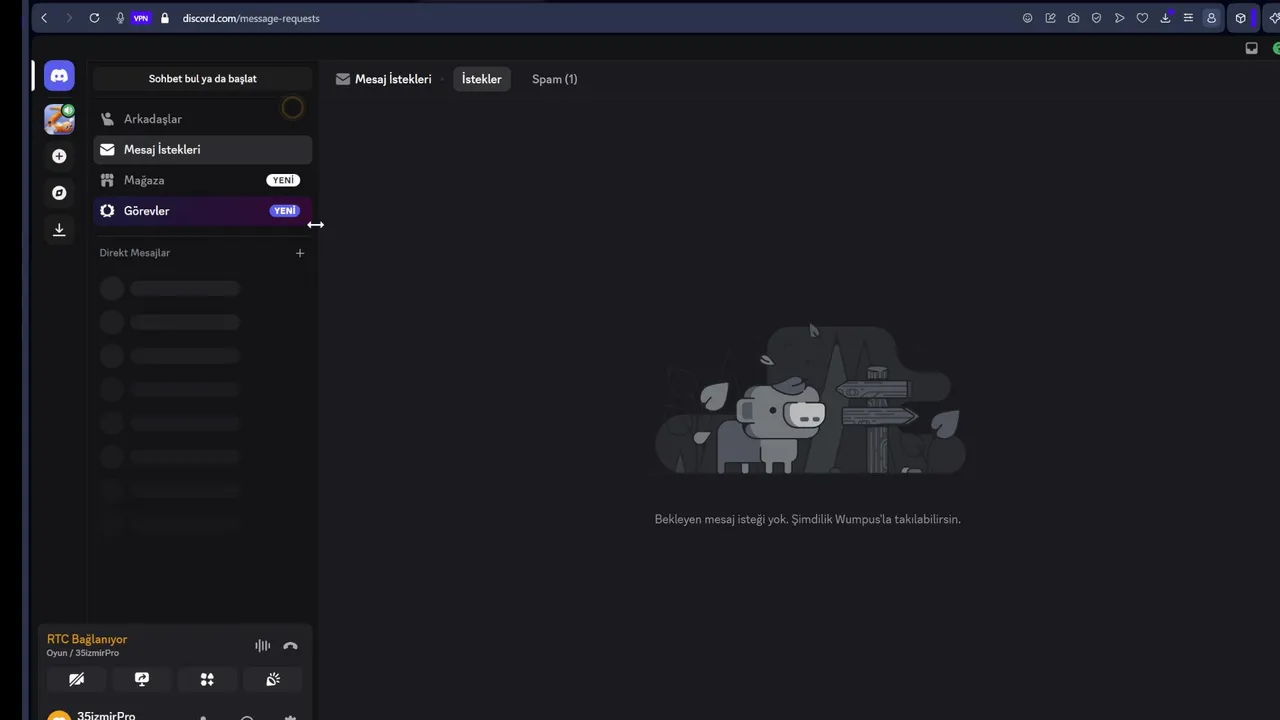The width and height of the screenshot is (1280, 720).
Task: Open the smiley emoji icon in browser toolbar
Action: click(x=1027, y=18)
